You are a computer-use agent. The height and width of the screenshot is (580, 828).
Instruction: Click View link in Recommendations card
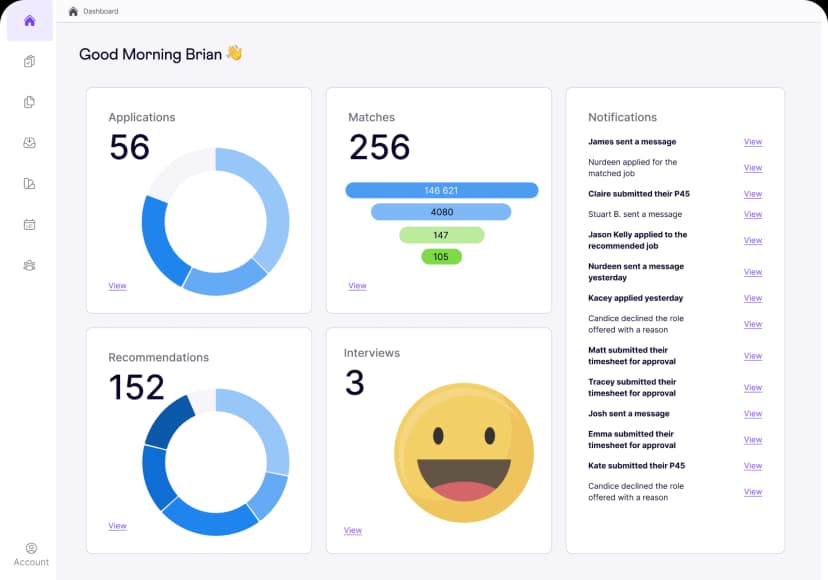coord(117,526)
